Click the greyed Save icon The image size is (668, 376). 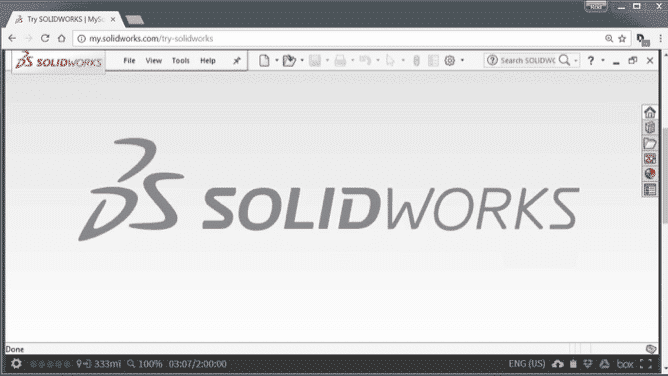coord(315,60)
